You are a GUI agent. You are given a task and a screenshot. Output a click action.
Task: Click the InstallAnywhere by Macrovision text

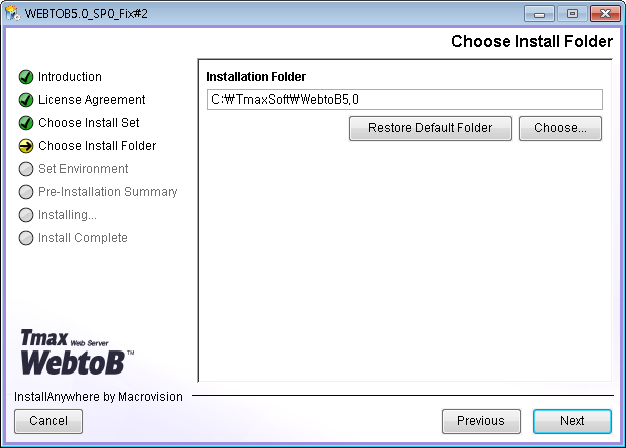98,396
